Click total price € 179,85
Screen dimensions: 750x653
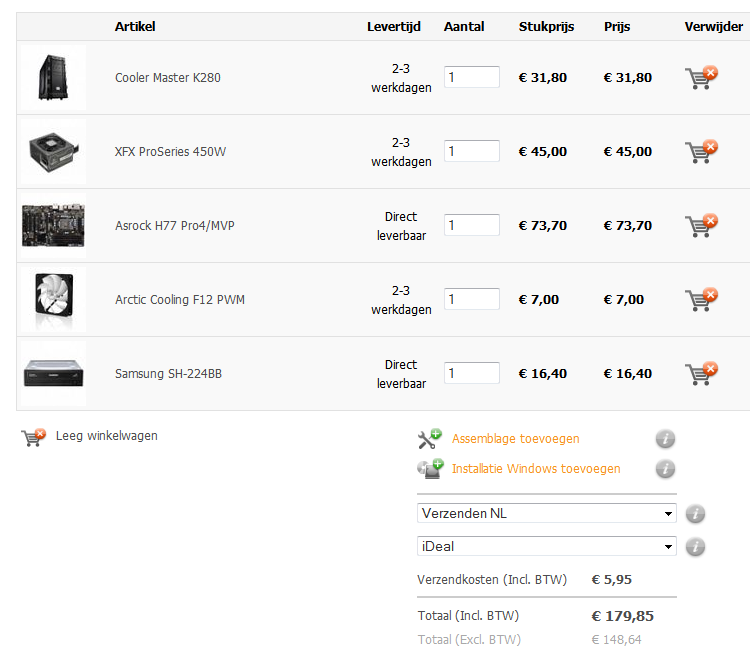coord(622,616)
